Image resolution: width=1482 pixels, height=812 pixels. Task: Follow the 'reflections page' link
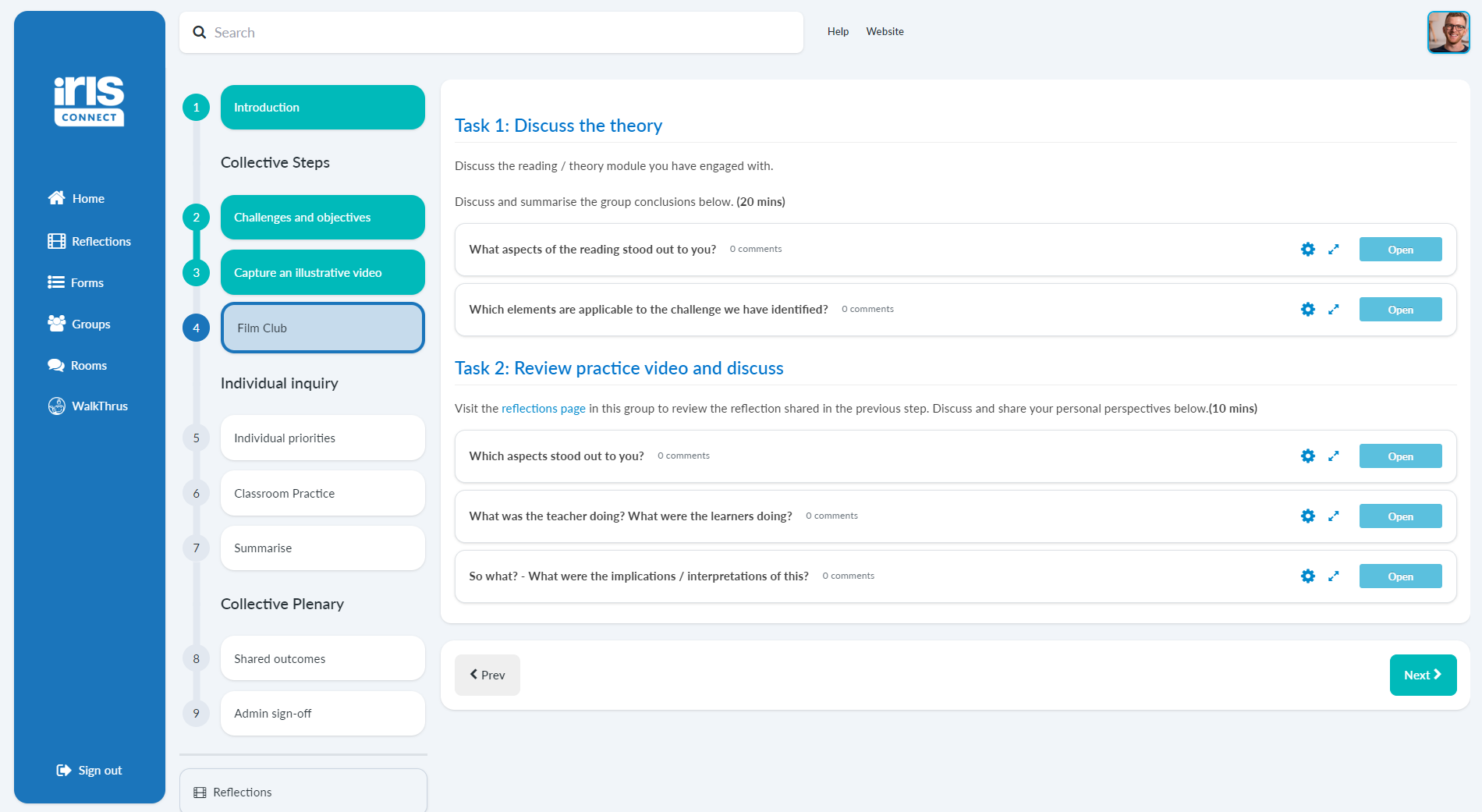[x=543, y=409]
